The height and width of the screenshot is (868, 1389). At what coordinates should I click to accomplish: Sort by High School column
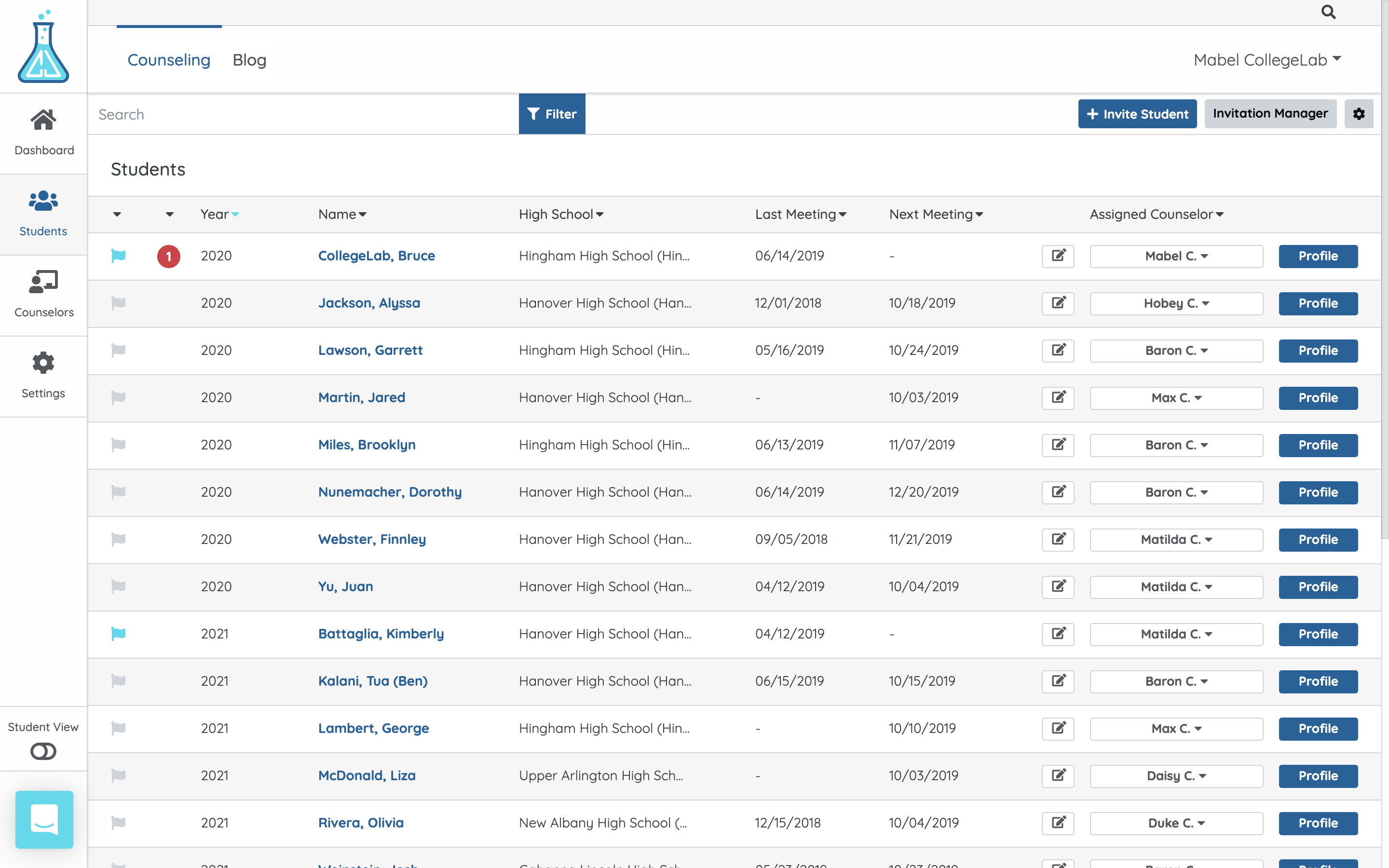click(561, 214)
